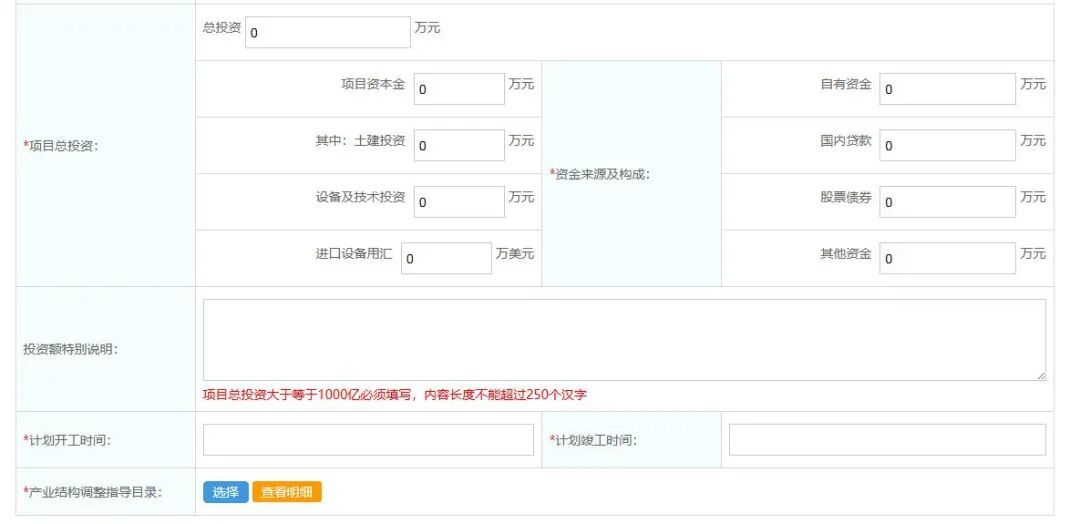Click the orange 查看明细 button

tap(287, 492)
